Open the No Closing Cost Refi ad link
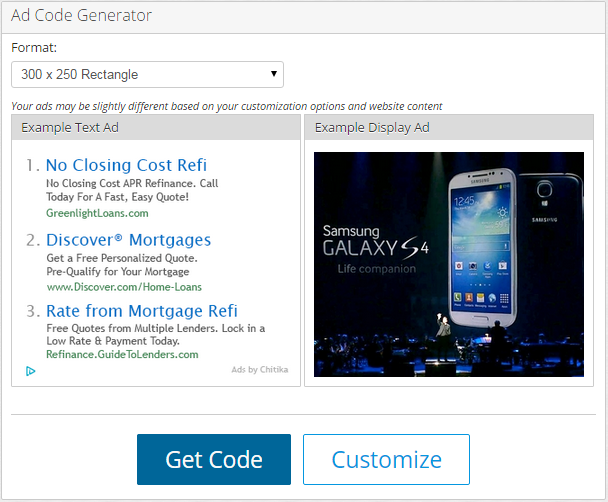The image size is (608, 502). coord(126,165)
